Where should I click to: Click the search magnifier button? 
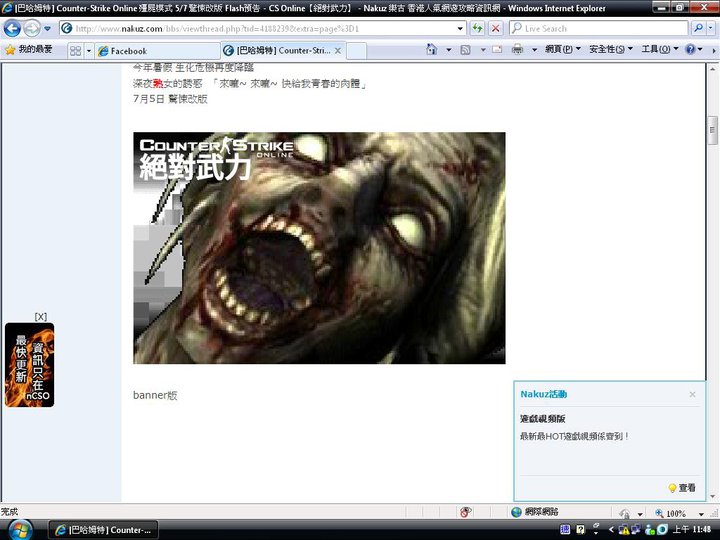click(698, 28)
